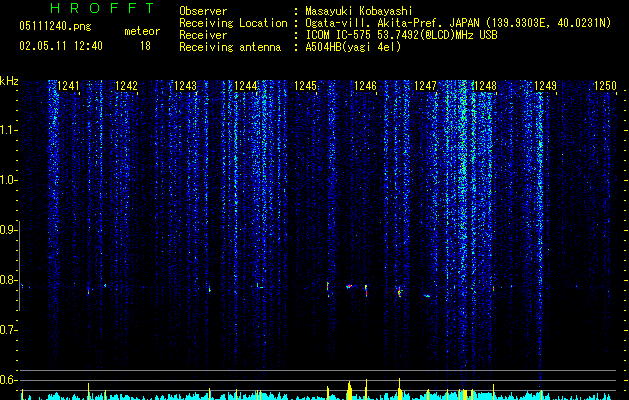The height and width of the screenshot is (400, 629).
Task: Select the filename 05111240.png
Action: [55, 27]
